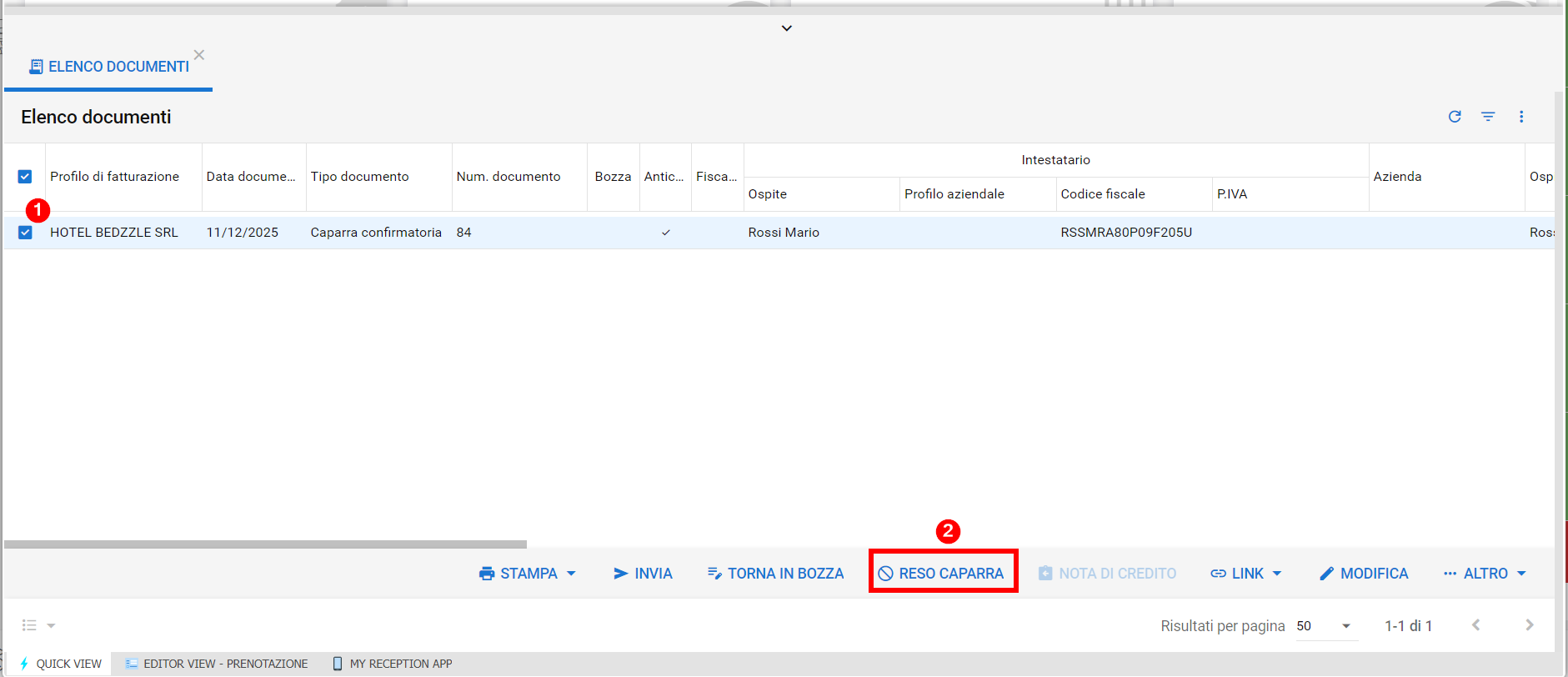Click Modifica pencil button
This screenshot has width=1568, height=677.
[x=1364, y=574]
